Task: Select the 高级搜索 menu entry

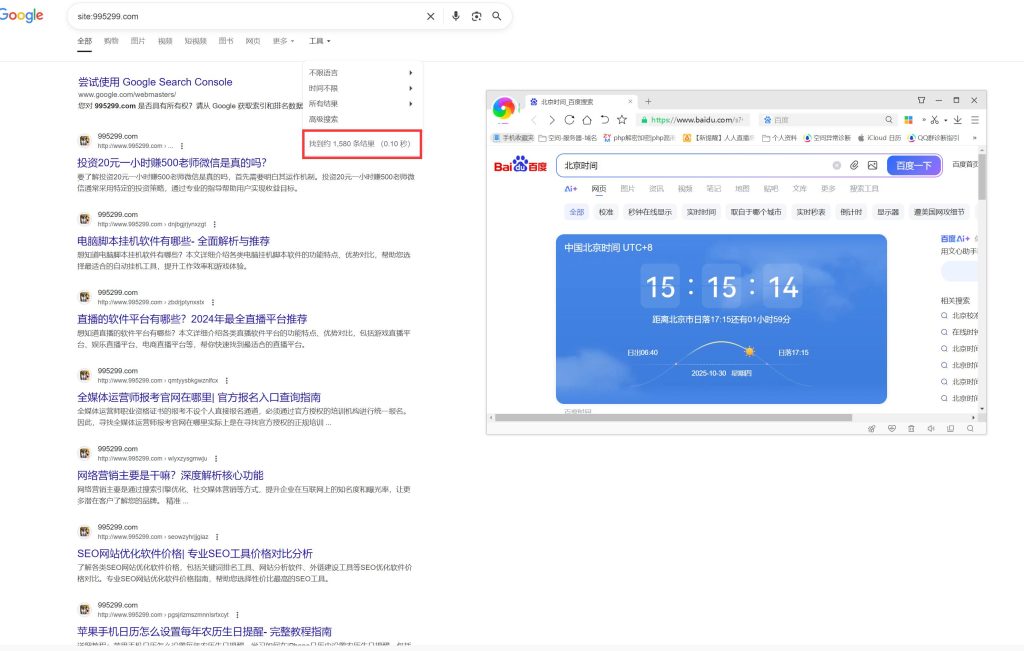Action: [x=323, y=119]
